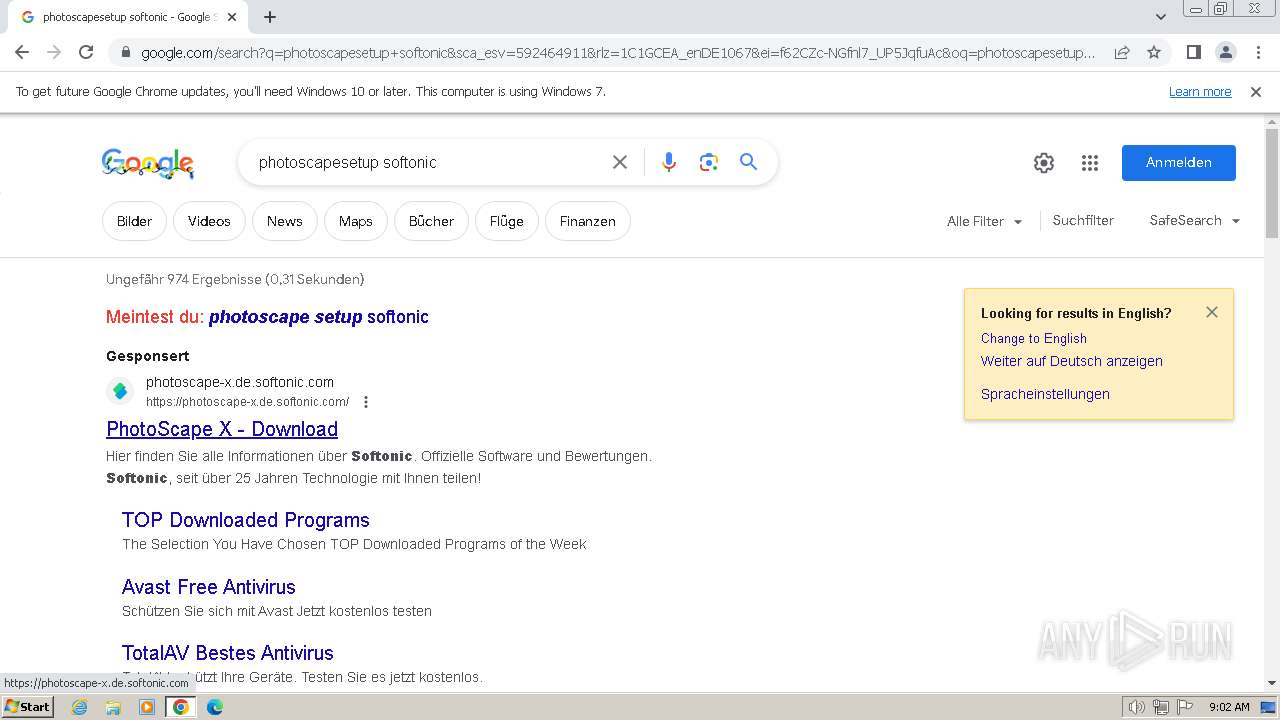Open the tab search chevron
The height and width of the screenshot is (720, 1280).
[x=1160, y=17]
